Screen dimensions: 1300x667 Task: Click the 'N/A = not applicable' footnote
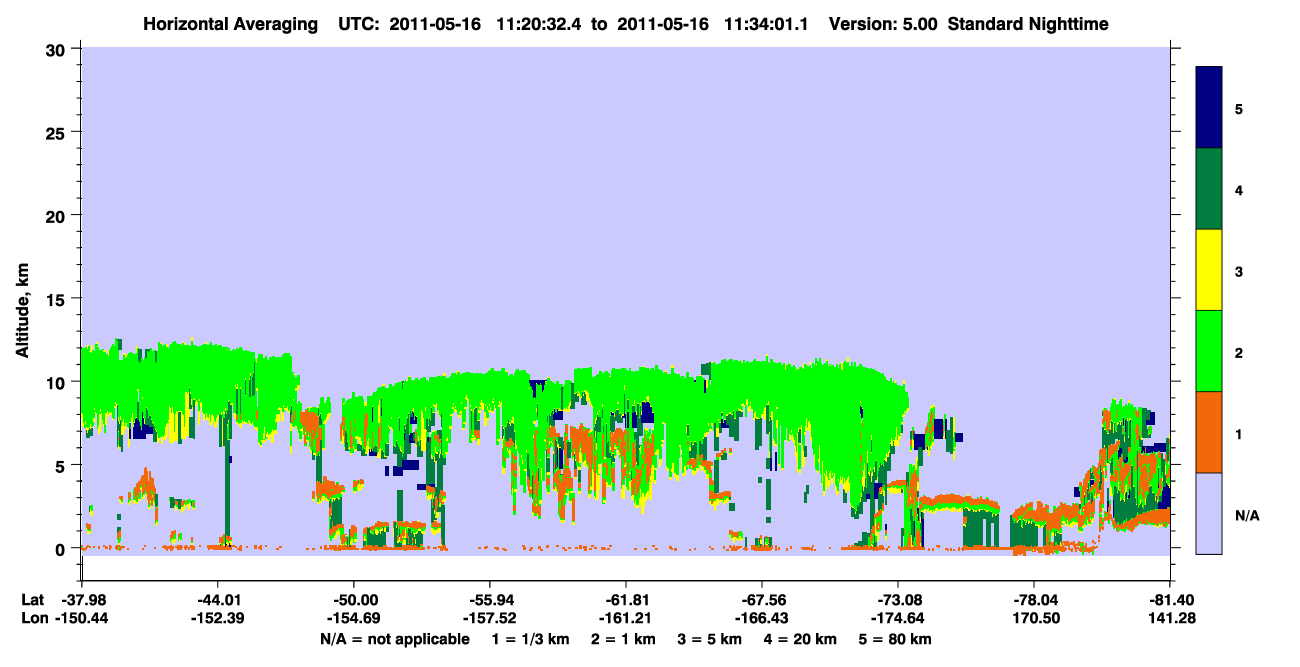pyautogui.click(x=394, y=638)
